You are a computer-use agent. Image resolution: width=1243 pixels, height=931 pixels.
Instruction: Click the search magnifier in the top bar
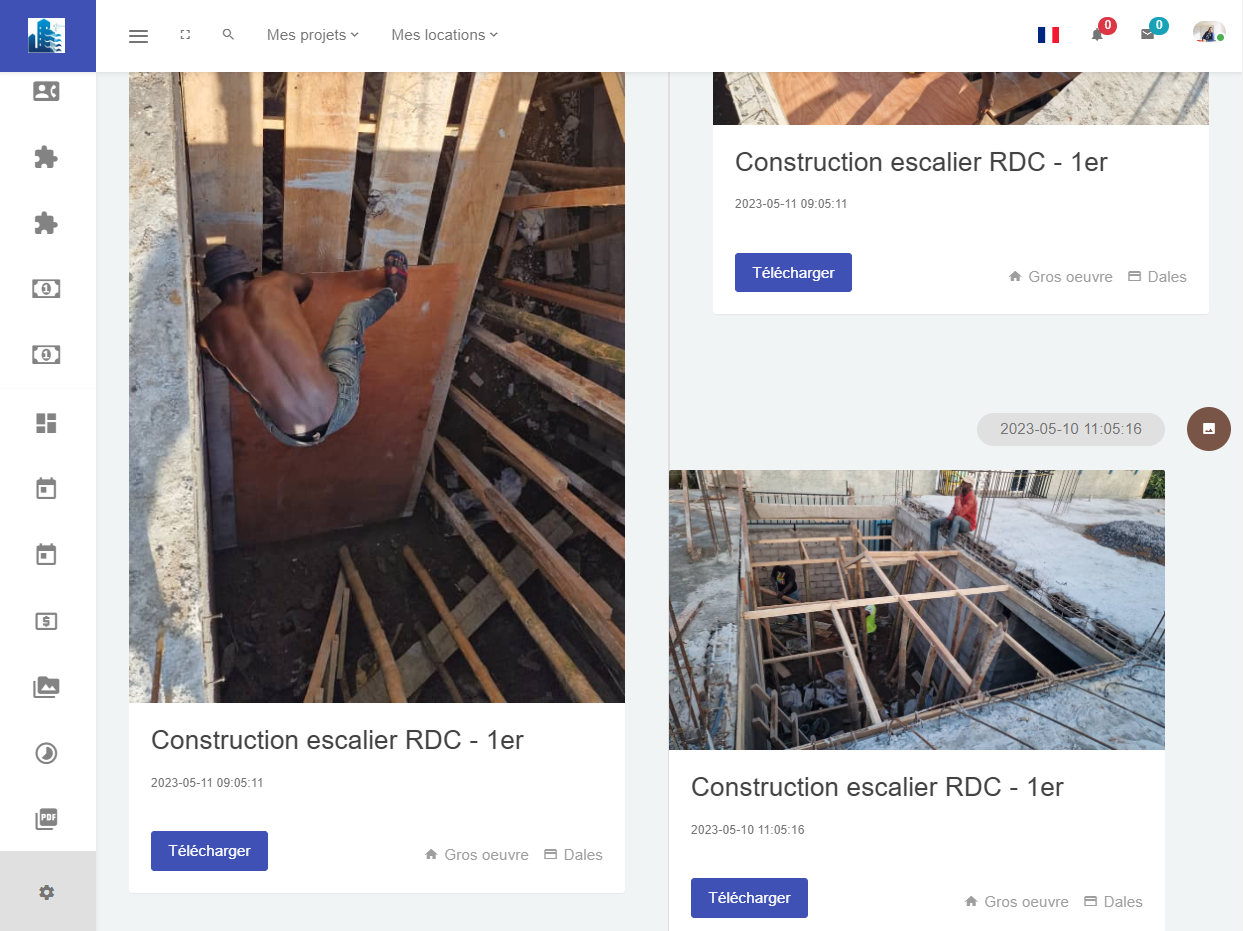228,35
